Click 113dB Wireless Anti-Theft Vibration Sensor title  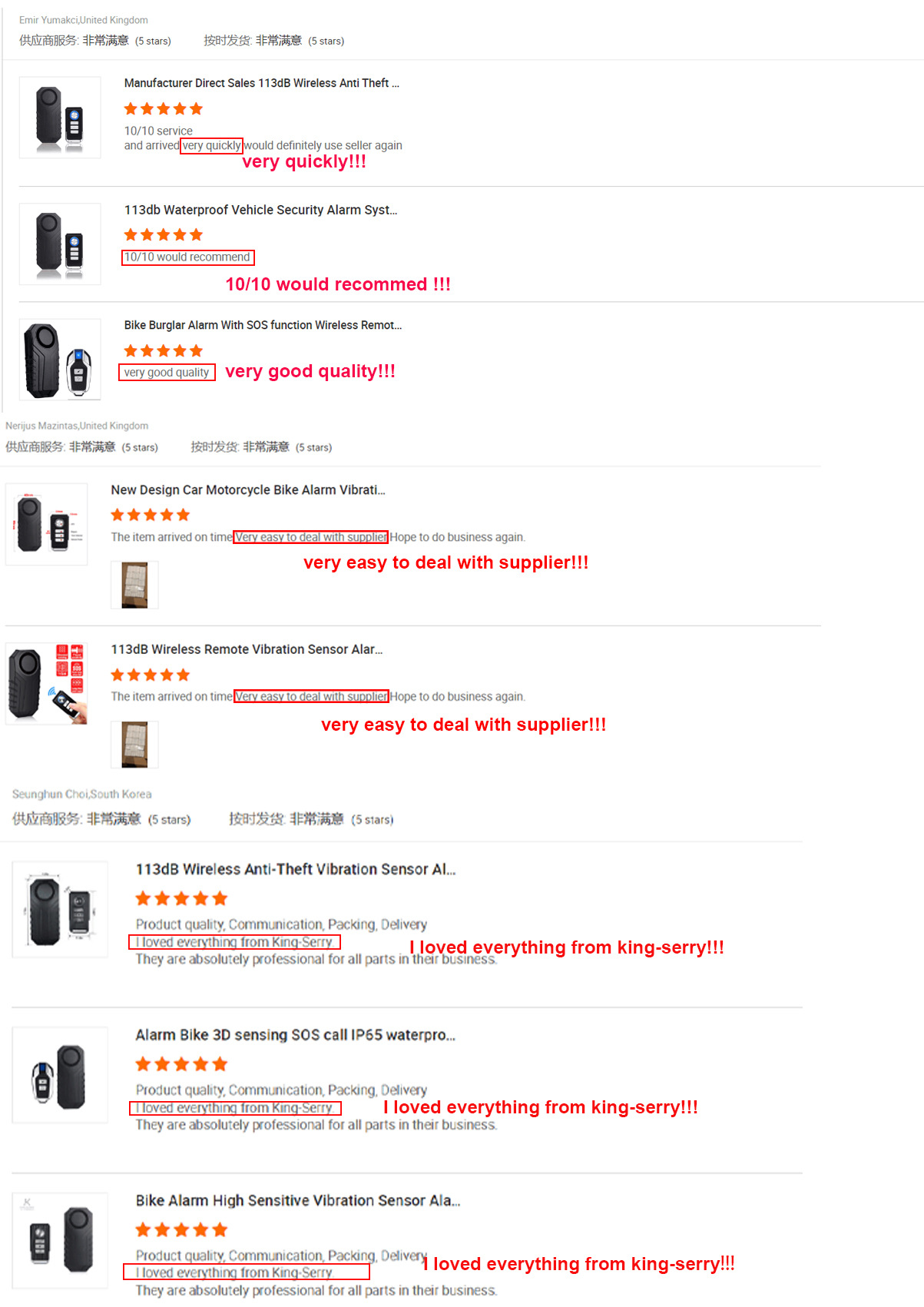[296, 869]
